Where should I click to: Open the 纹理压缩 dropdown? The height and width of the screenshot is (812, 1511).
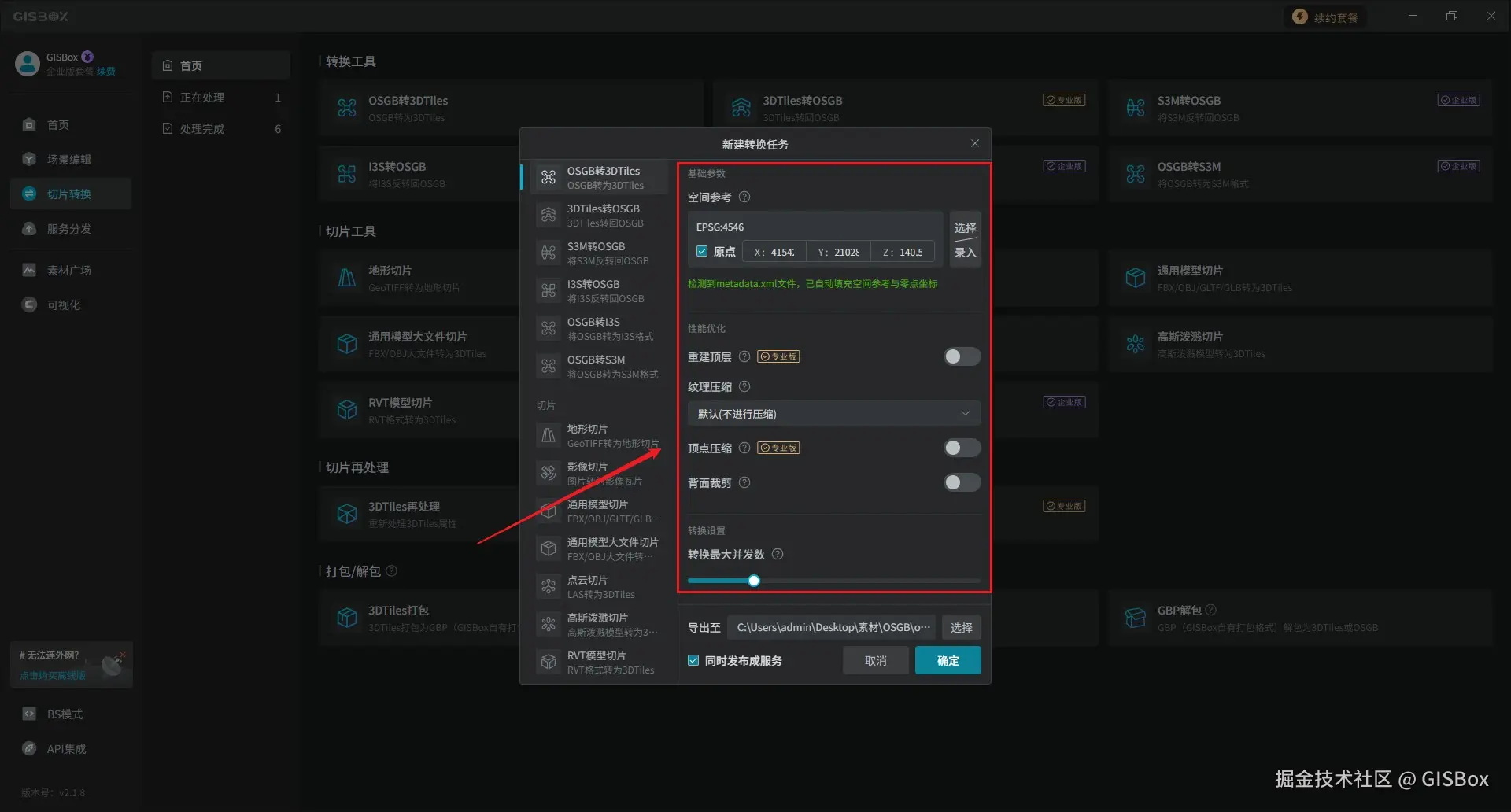click(x=834, y=413)
